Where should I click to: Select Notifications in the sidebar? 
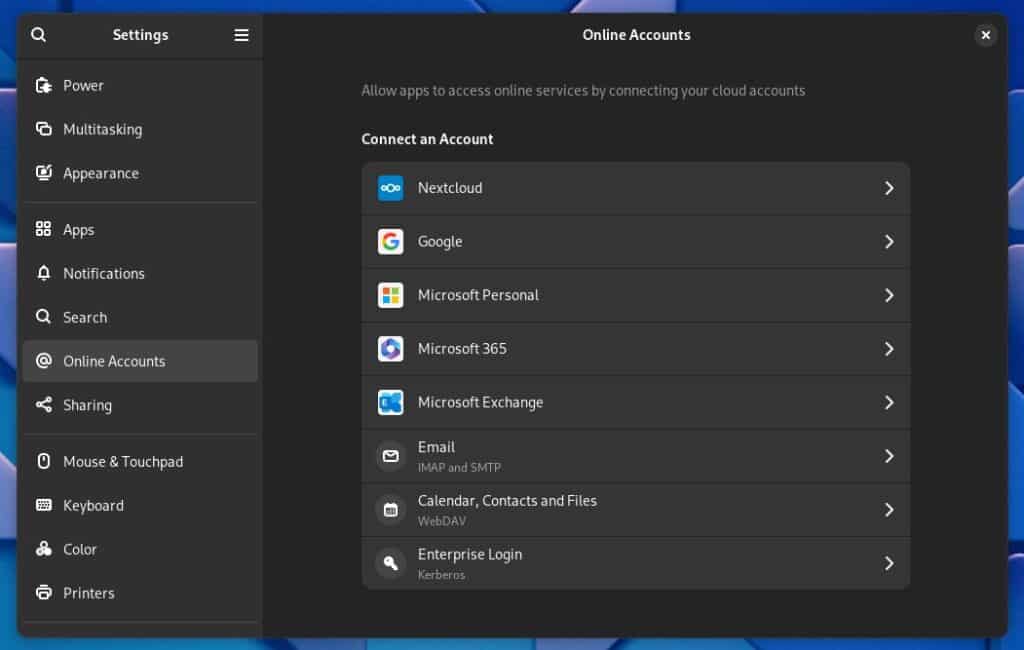tap(103, 274)
